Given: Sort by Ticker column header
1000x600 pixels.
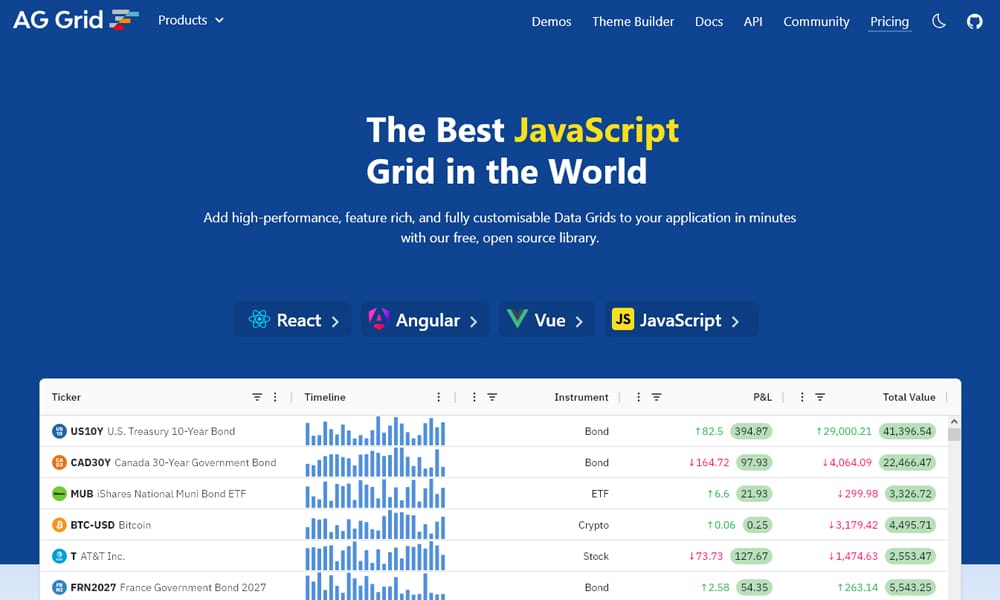Looking at the screenshot, I should pyautogui.click(x=66, y=397).
